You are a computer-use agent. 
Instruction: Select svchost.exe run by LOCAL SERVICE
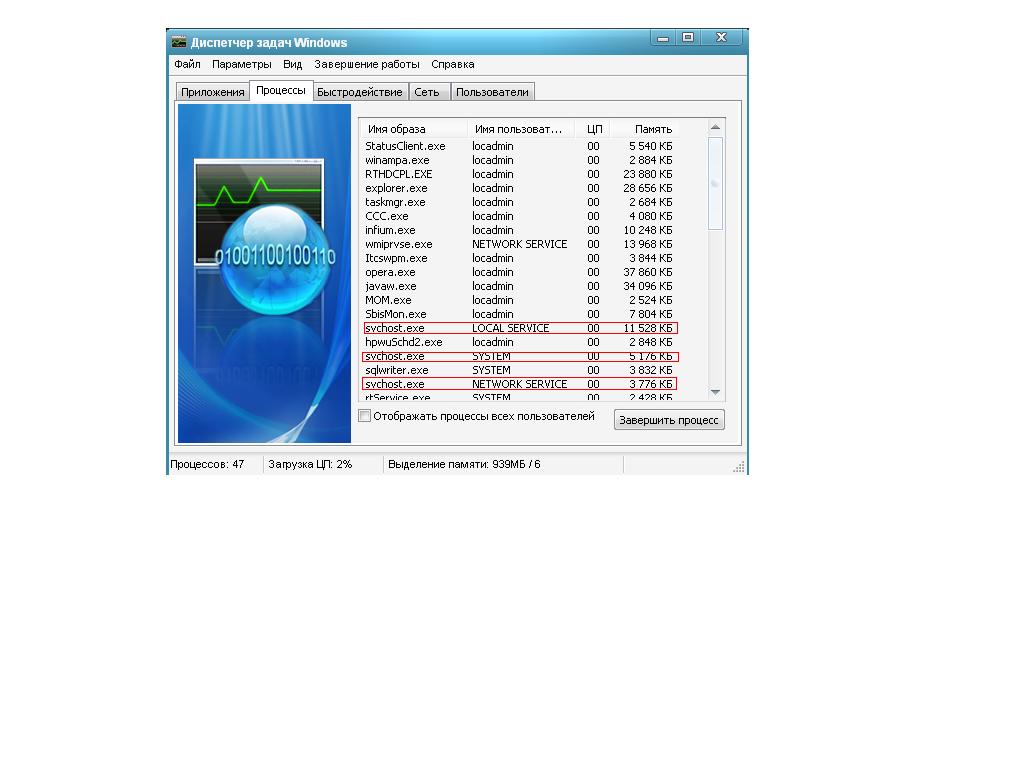(520, 328)
